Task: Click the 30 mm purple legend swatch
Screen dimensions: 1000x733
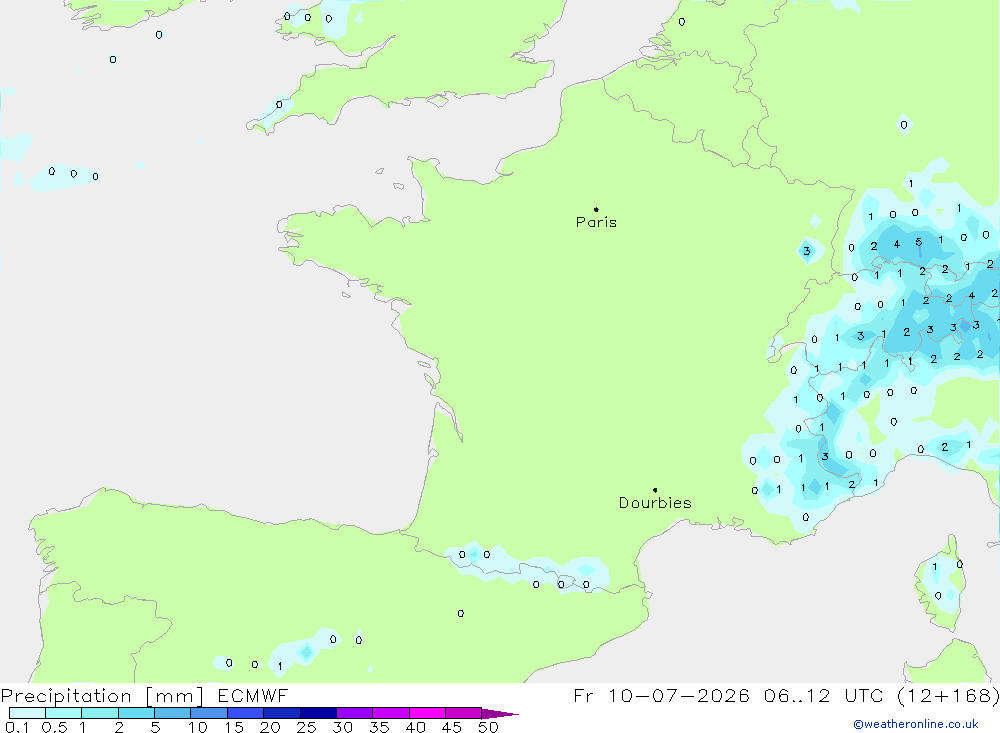Action: [x=354, y=713]
